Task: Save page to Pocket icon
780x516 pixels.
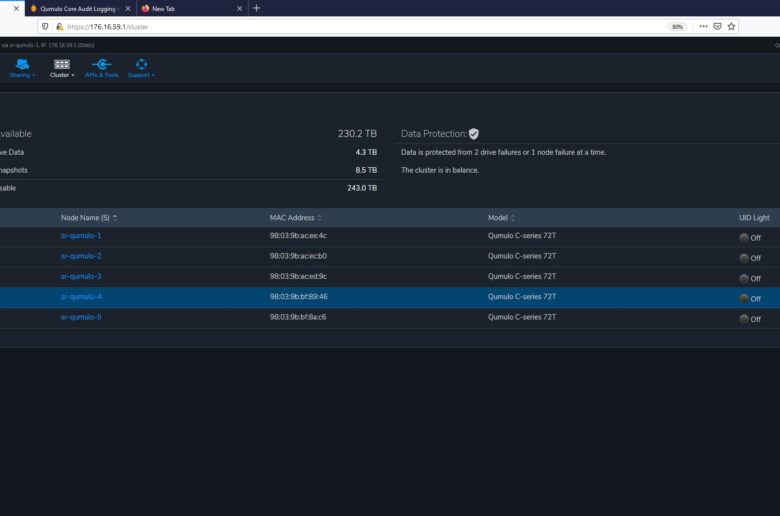Action: [717, 26]
